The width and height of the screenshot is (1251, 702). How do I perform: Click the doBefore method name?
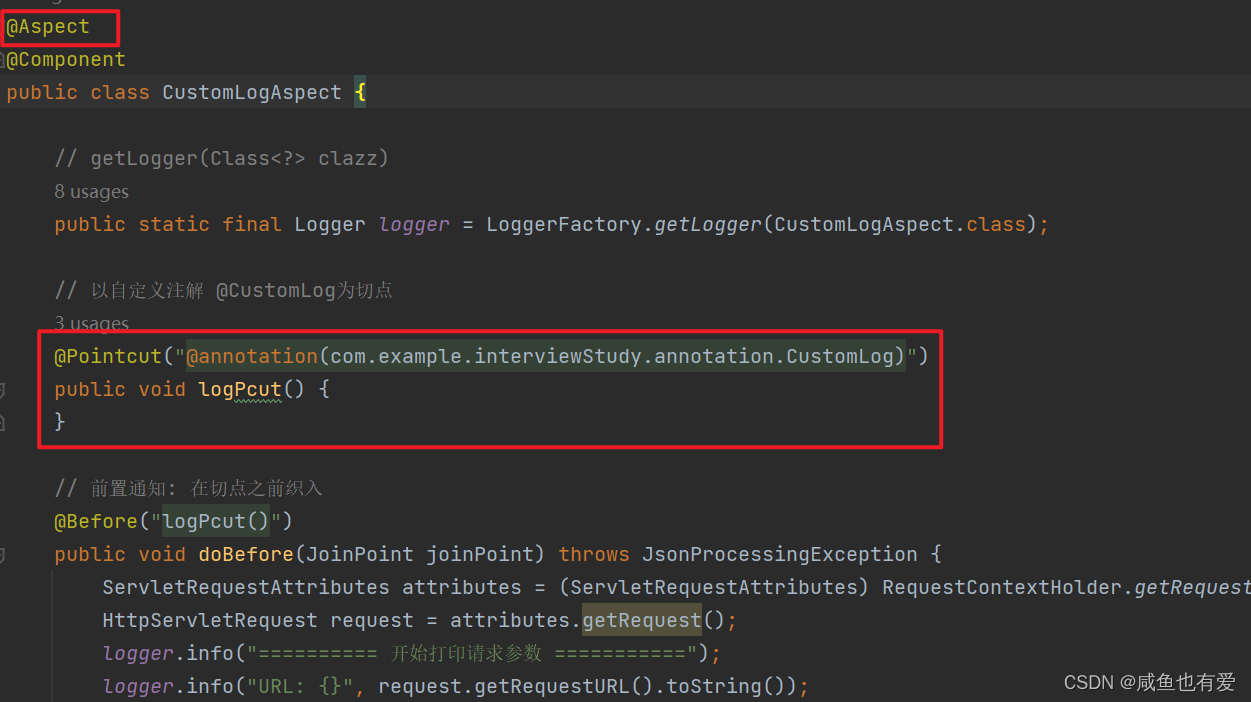(246, 554)
